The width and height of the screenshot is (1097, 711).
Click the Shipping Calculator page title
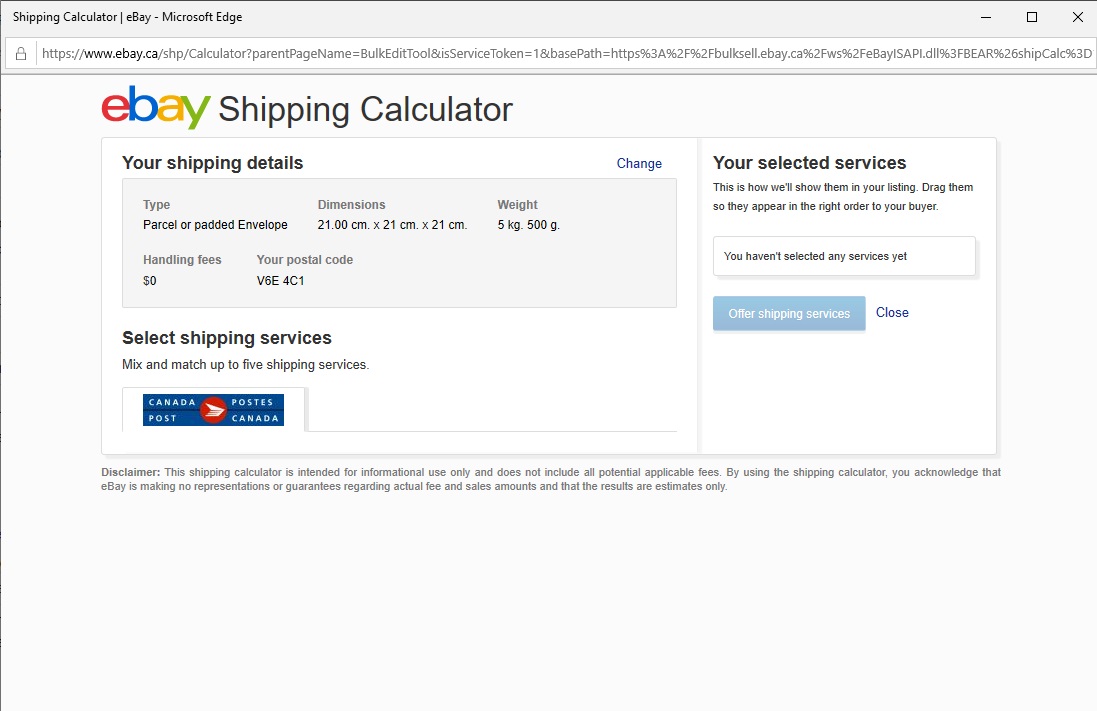(365, 109)
